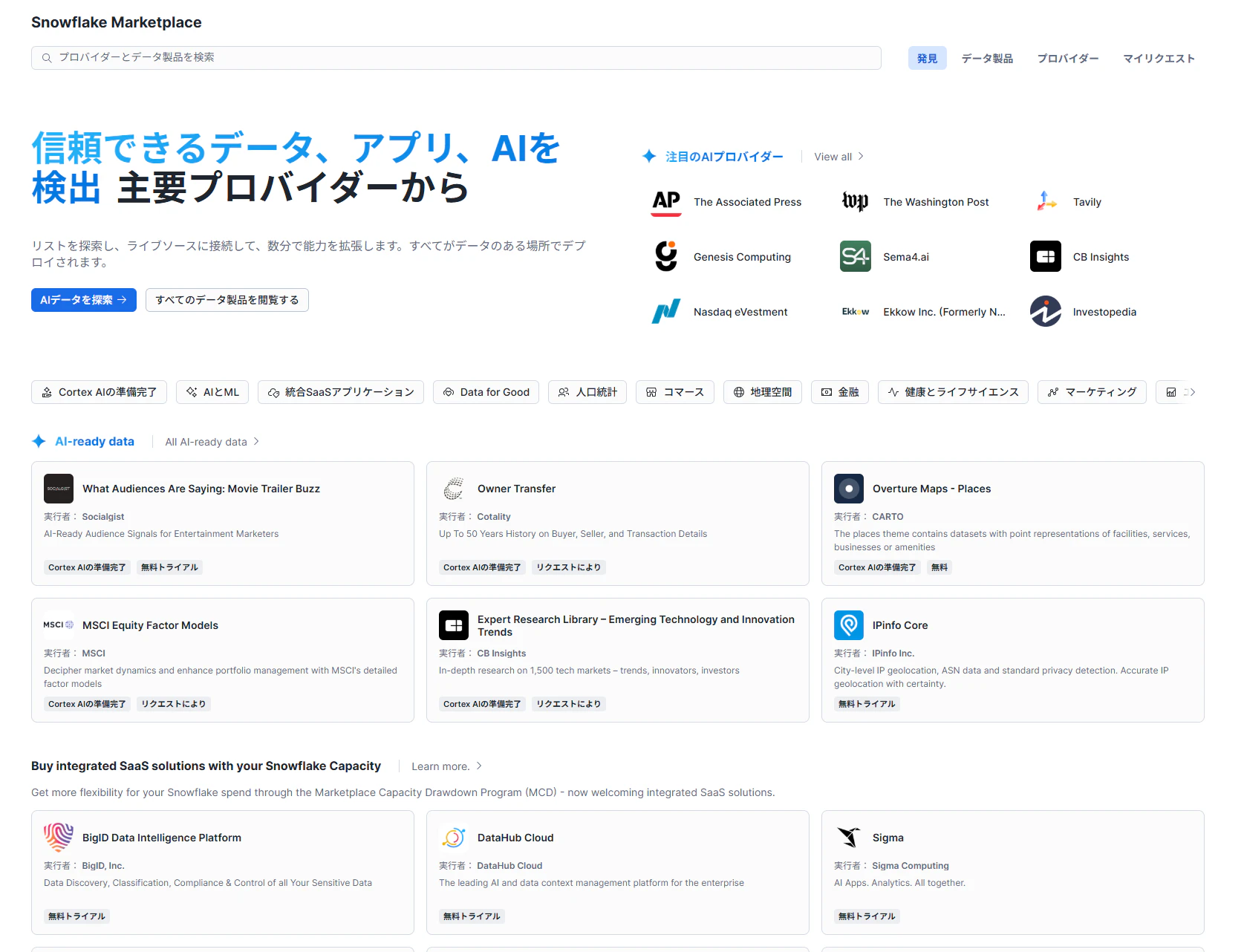Click the MSCI logo on Equity Factor Models

click(59, 625)
